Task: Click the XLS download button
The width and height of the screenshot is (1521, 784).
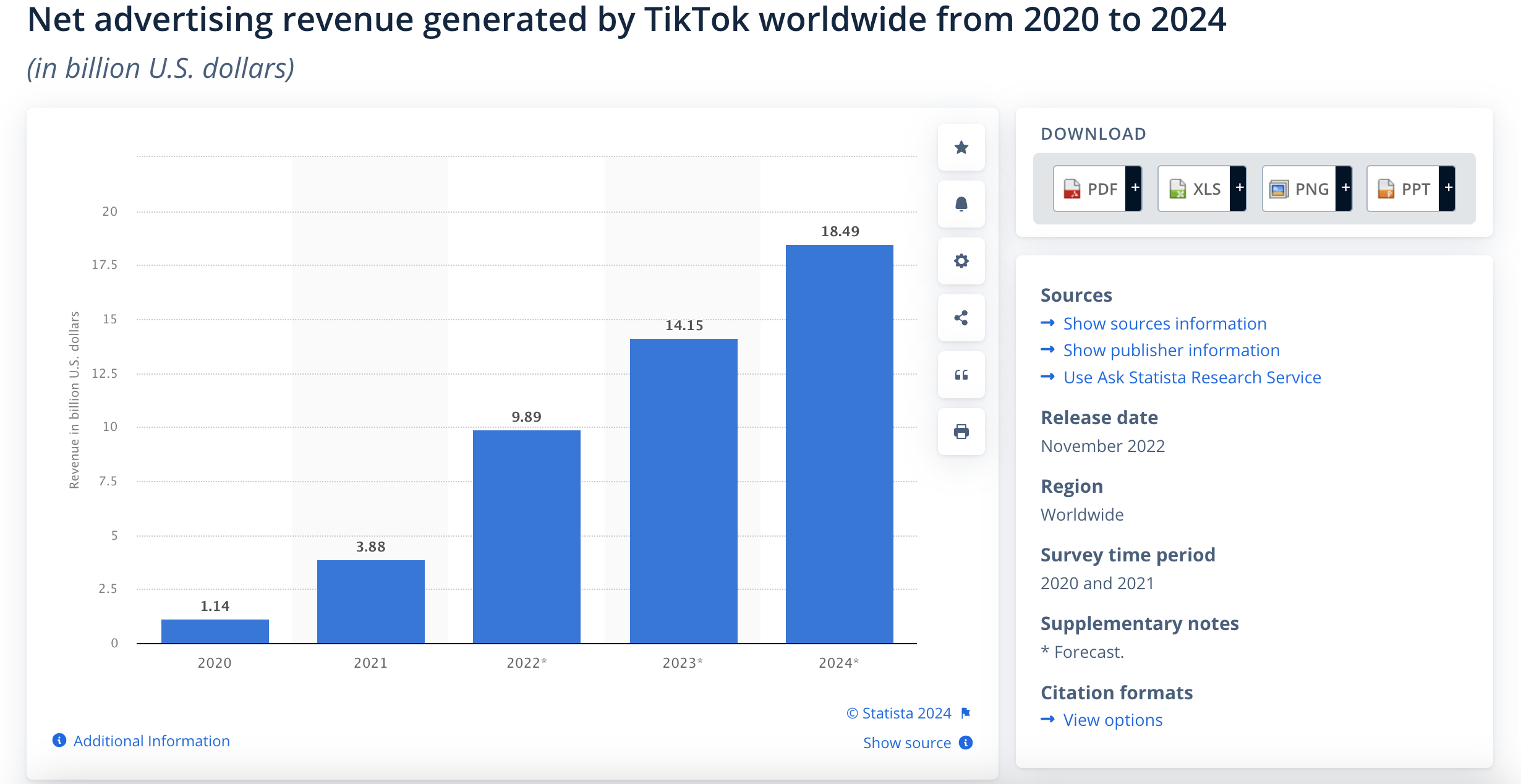Action: tap(1194, 189)
